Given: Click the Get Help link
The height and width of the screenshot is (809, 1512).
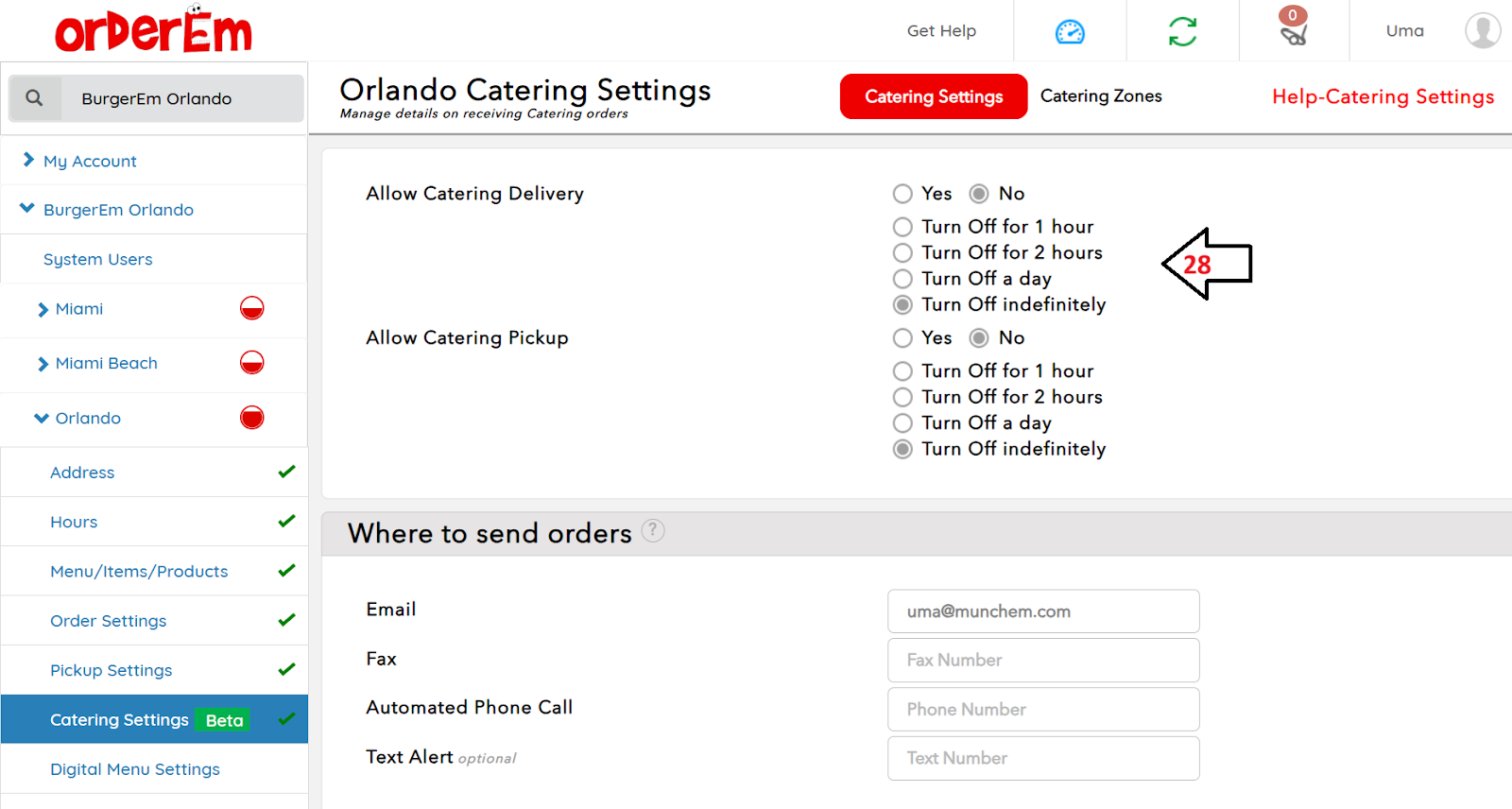Looking at the screenshot, I should (x=941, y=31).
